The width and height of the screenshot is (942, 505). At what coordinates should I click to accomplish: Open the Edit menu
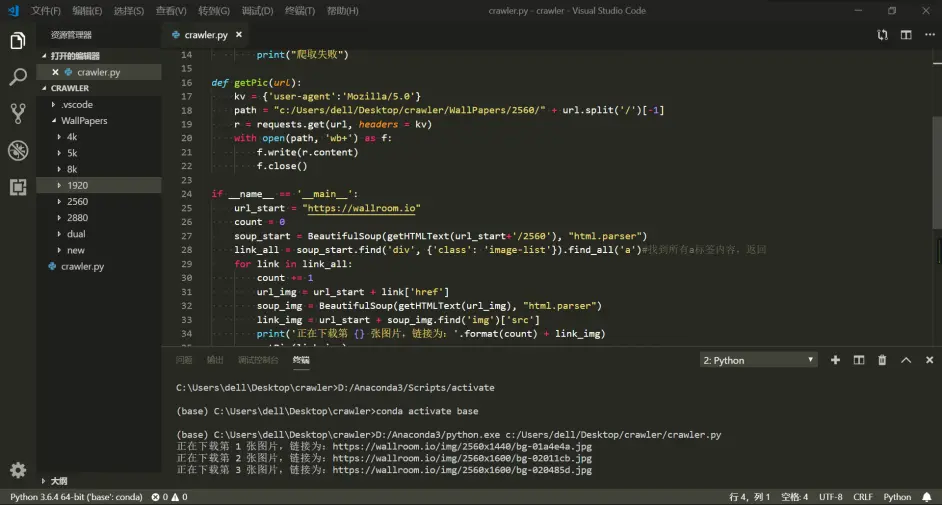(x=87, y=11)
